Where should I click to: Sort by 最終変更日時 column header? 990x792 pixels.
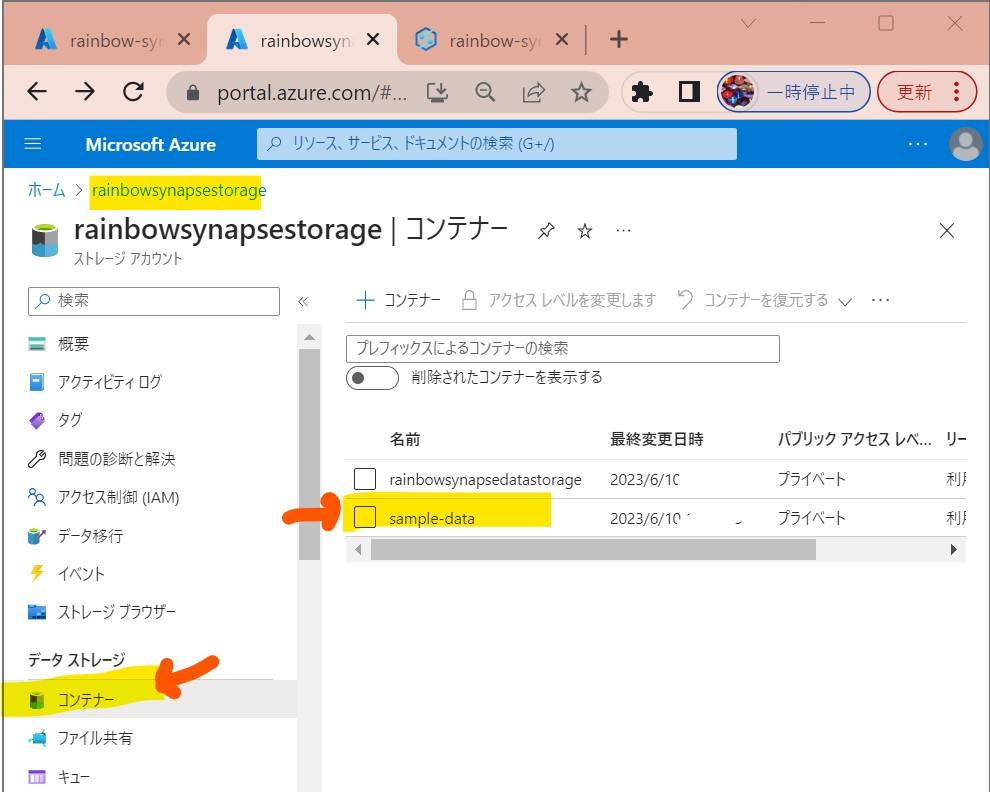click(x=657, y=439)
